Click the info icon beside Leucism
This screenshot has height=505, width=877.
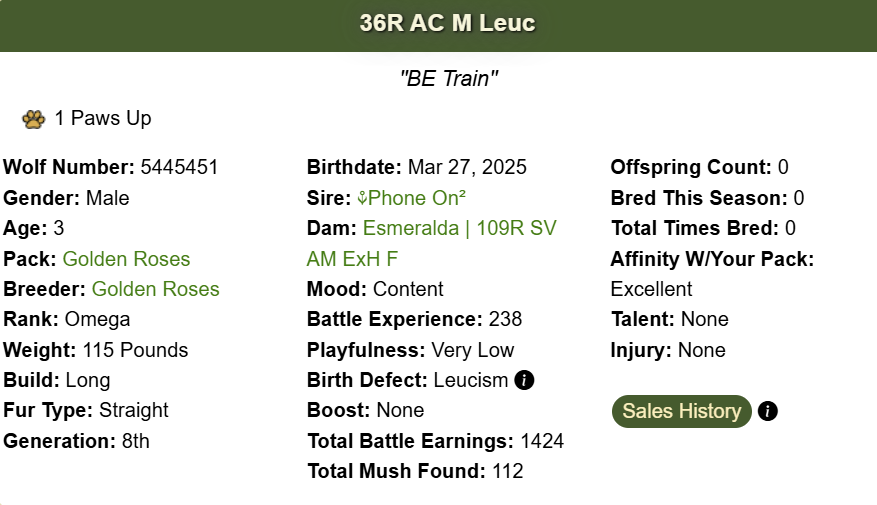525,380
